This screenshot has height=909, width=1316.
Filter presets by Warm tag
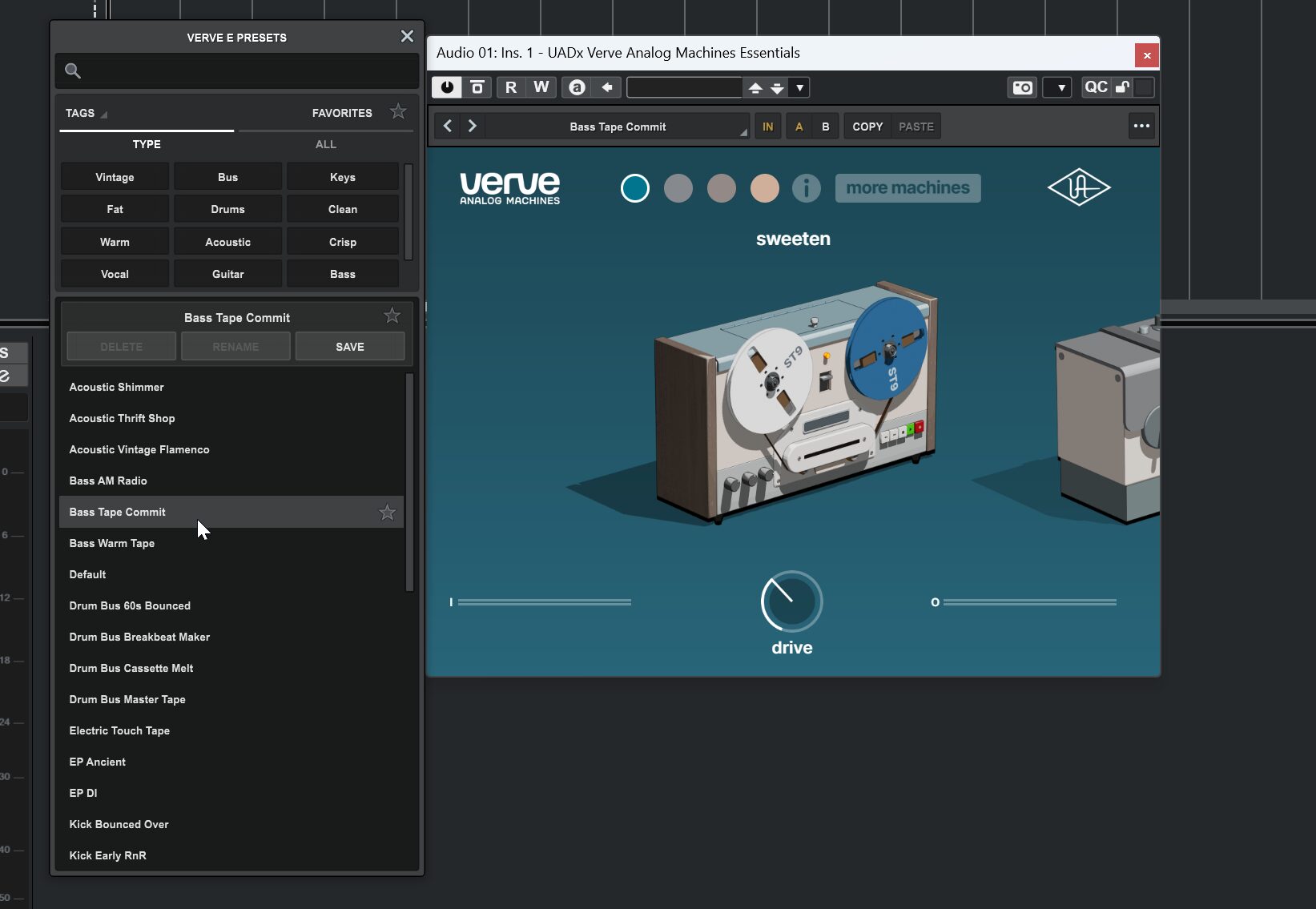[115, 242]
